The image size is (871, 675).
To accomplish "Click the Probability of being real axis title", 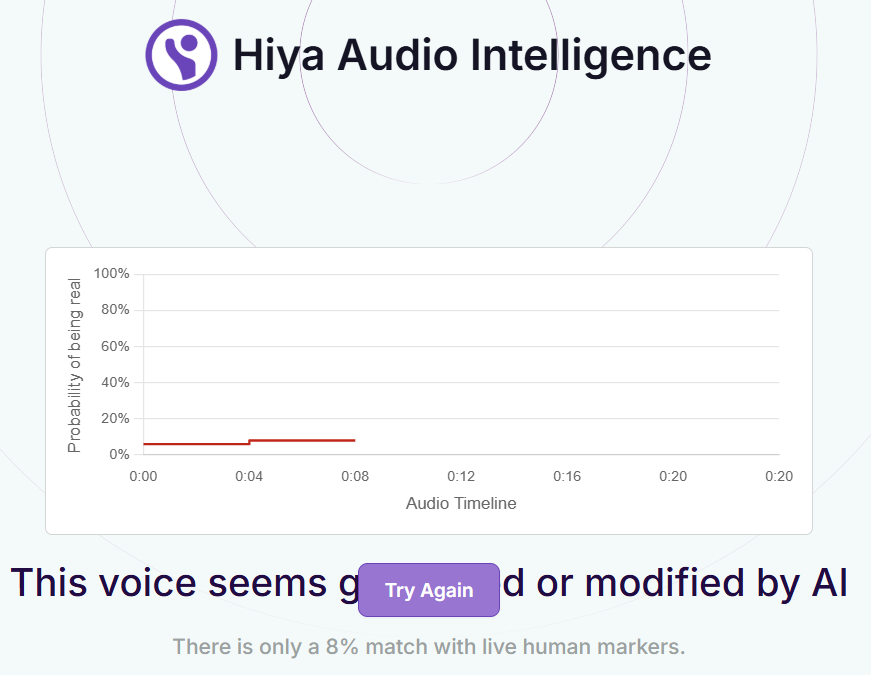I will [74, 366].
